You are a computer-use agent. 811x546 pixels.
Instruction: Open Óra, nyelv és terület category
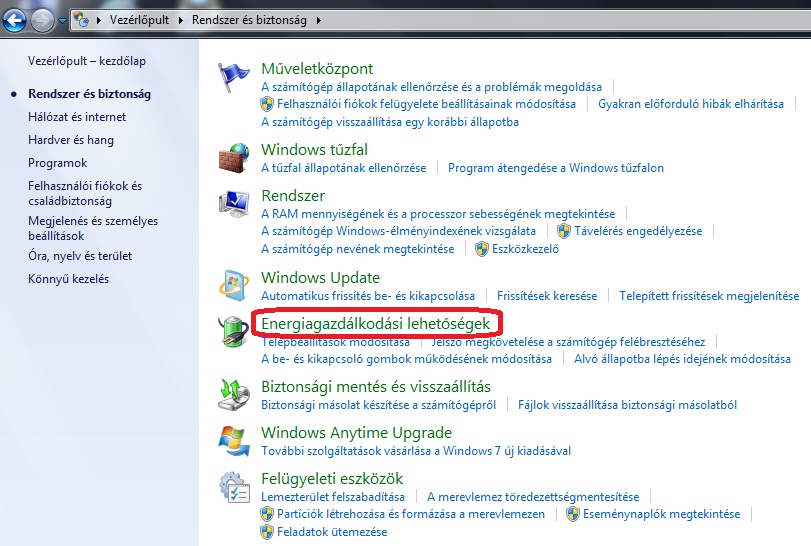point(80,256)
